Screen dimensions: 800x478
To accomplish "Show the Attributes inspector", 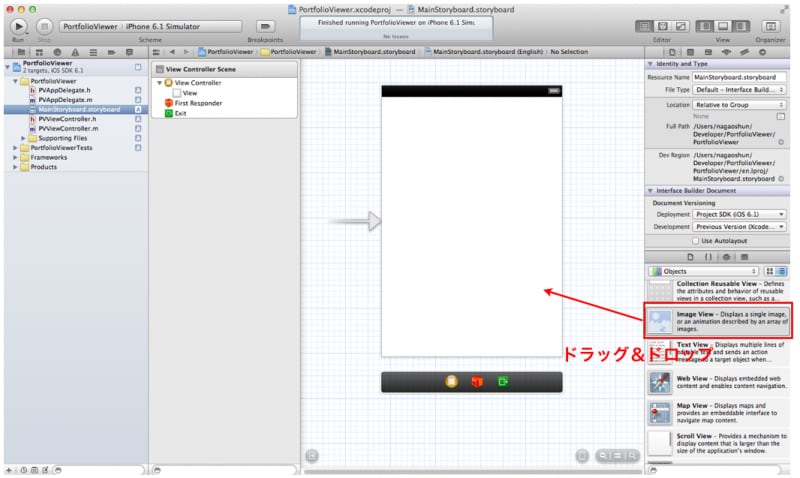I will [x=726, y=52].
